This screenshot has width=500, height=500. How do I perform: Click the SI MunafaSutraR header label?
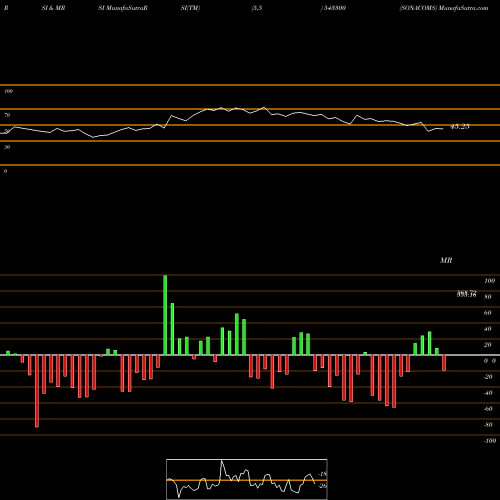(x=123, y=8)
